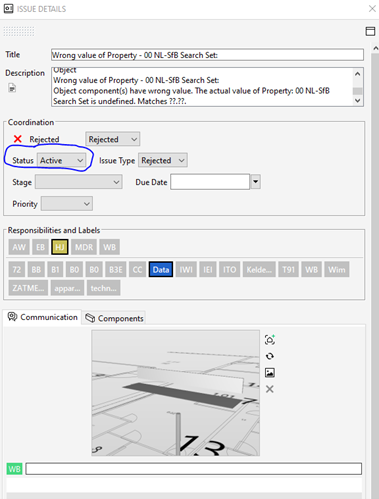
Task: Click the Title input field
Action: 207,55
